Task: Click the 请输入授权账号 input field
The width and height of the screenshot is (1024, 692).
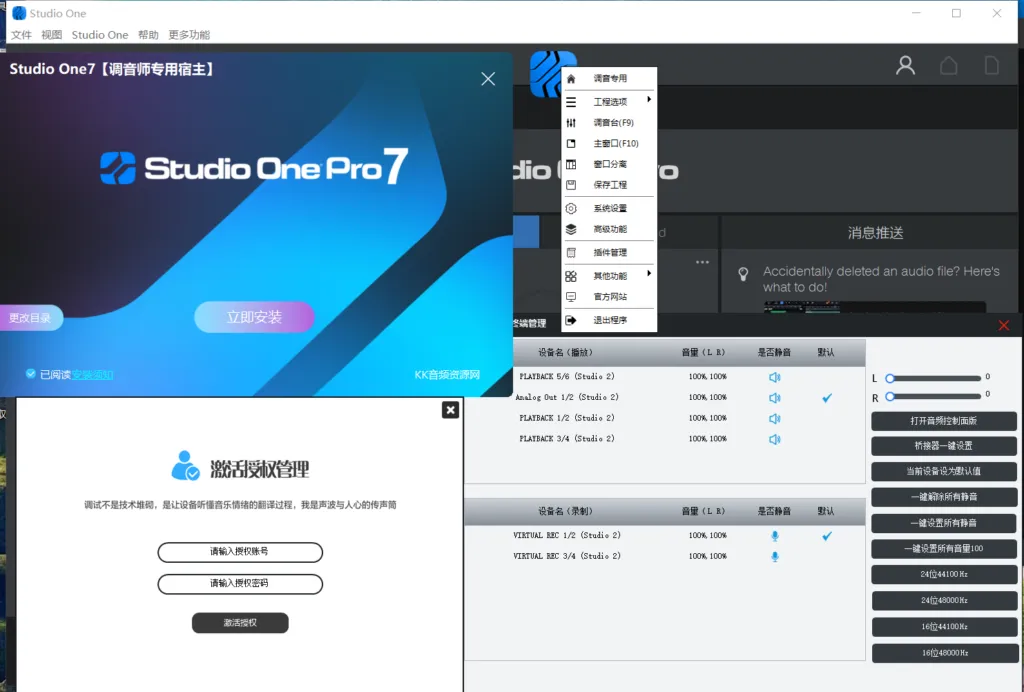Action: 240,552
